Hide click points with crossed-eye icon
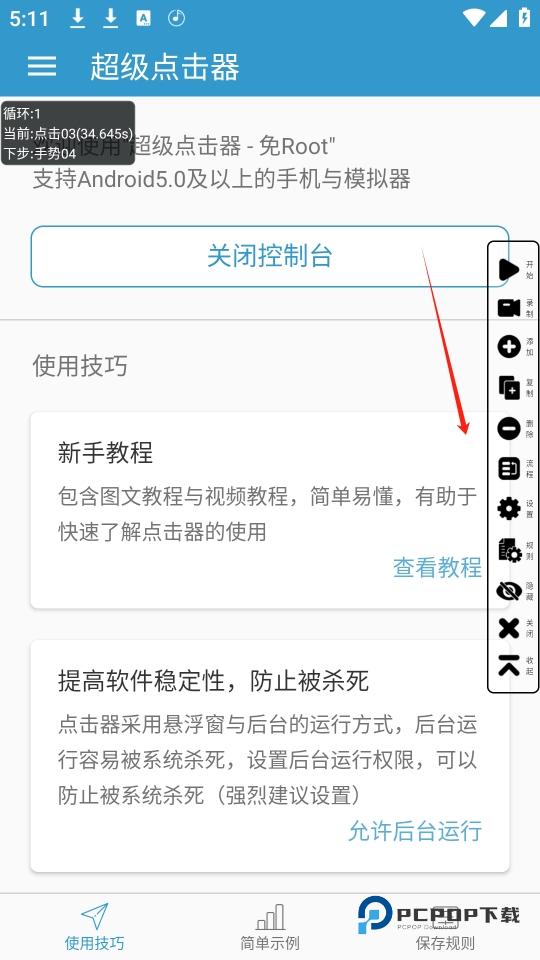The image size is (540, 960). point(509,591)
